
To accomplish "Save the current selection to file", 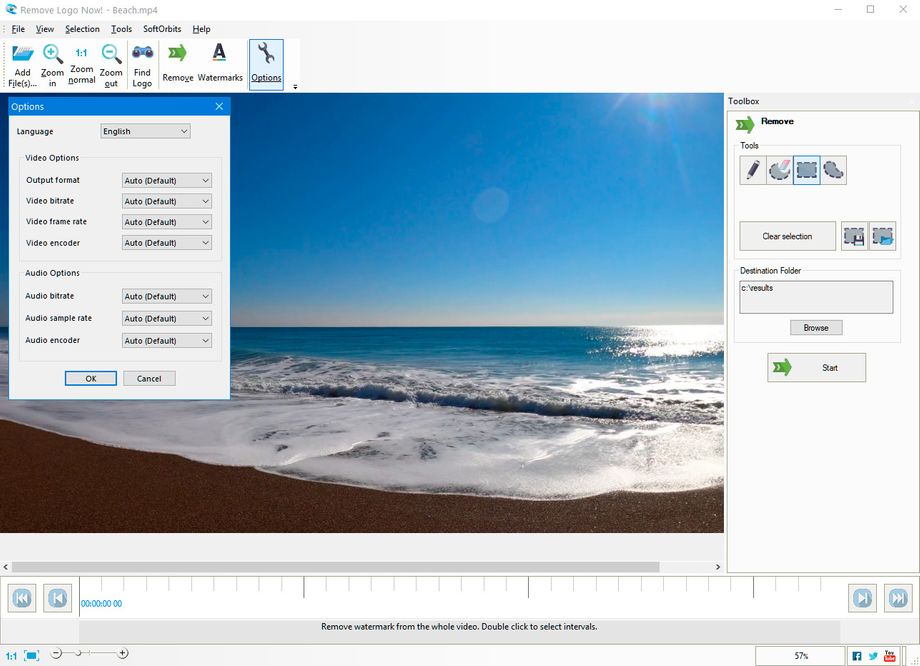I will tap(853, 236).
